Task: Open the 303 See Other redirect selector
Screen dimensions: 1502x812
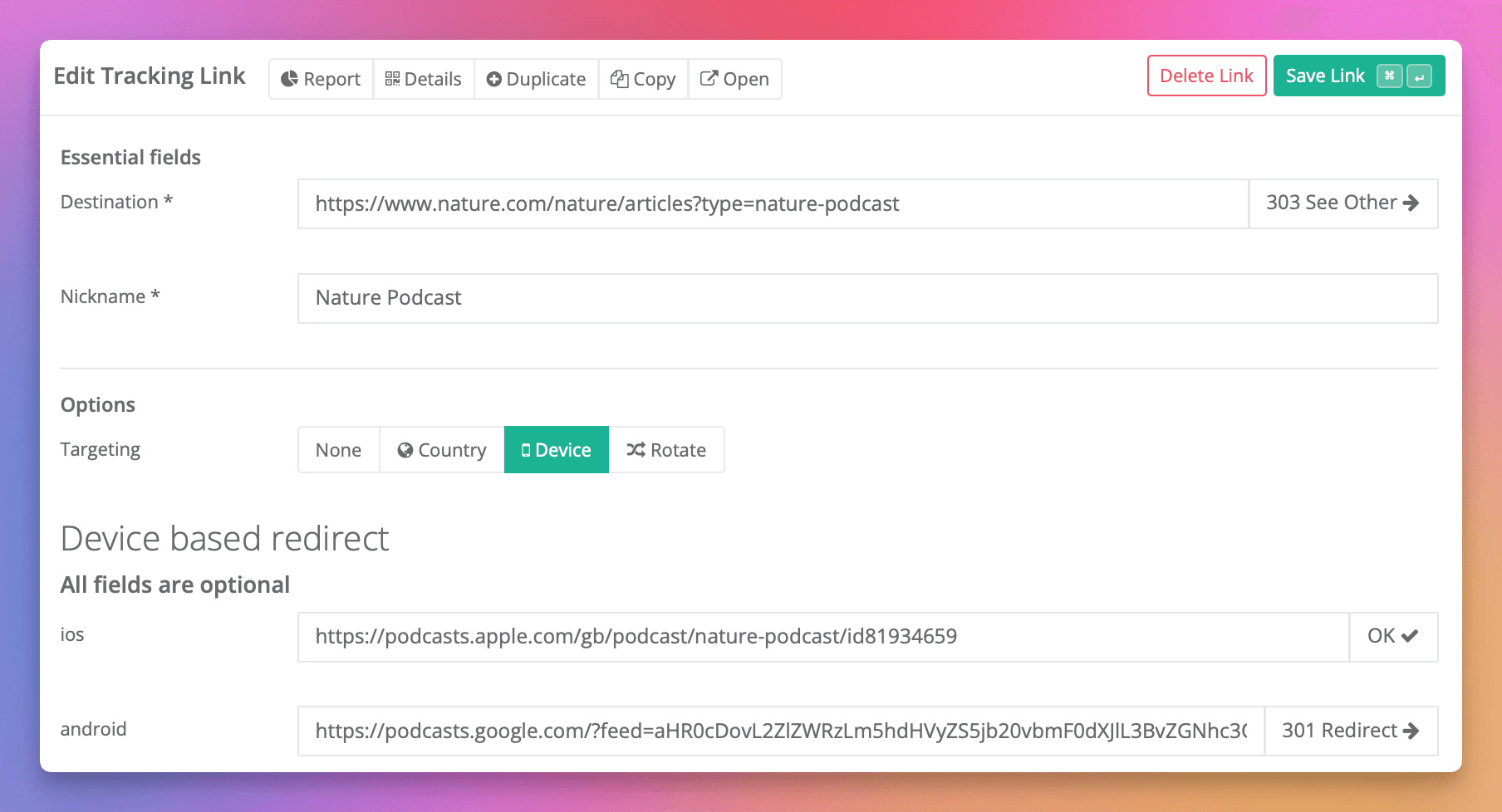Action: [x=1343, y=203]
